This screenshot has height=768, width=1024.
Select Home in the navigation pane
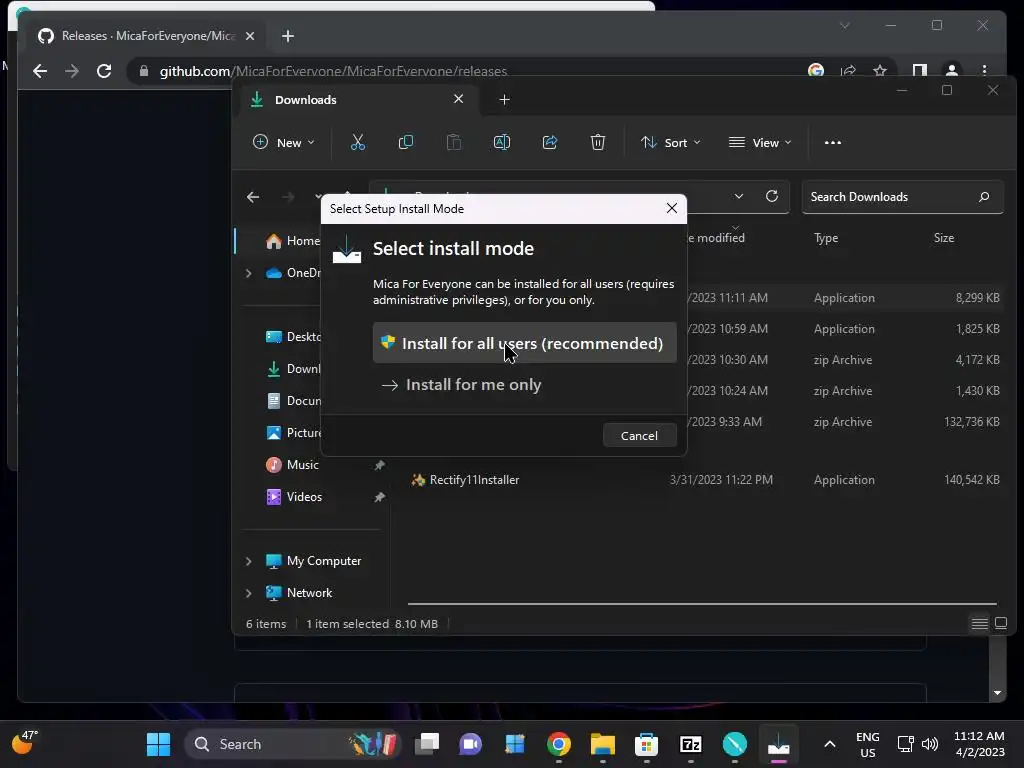coord(293,241)
